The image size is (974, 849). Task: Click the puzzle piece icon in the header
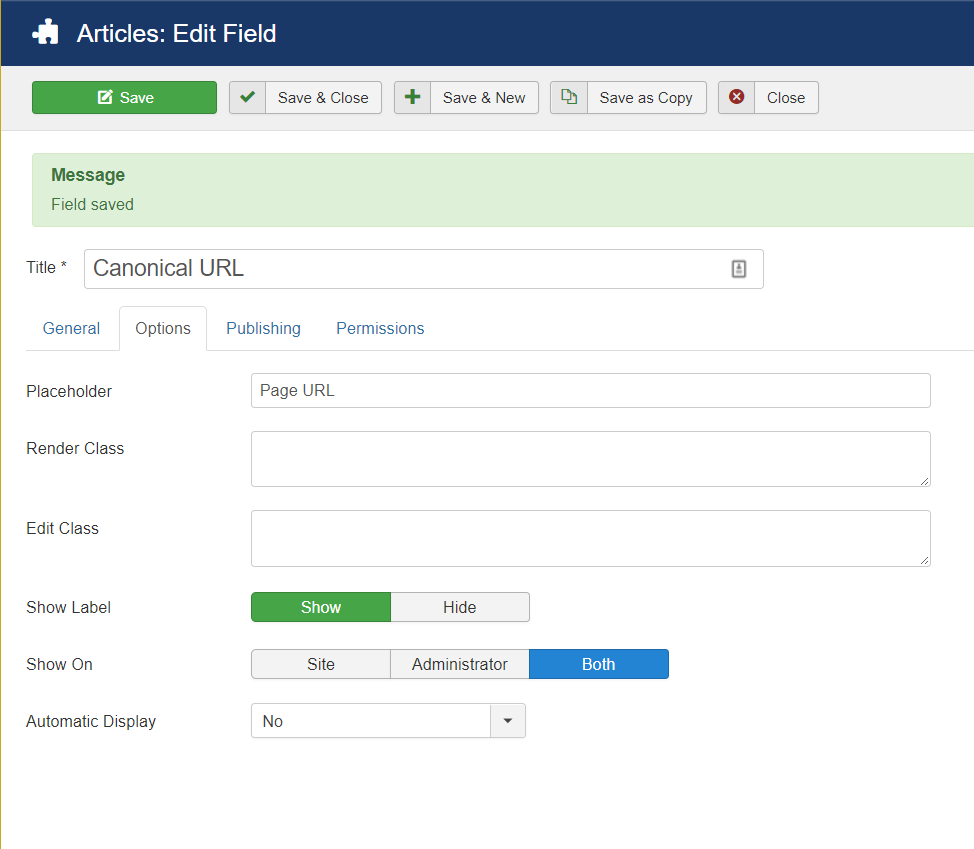click(44, 32)
